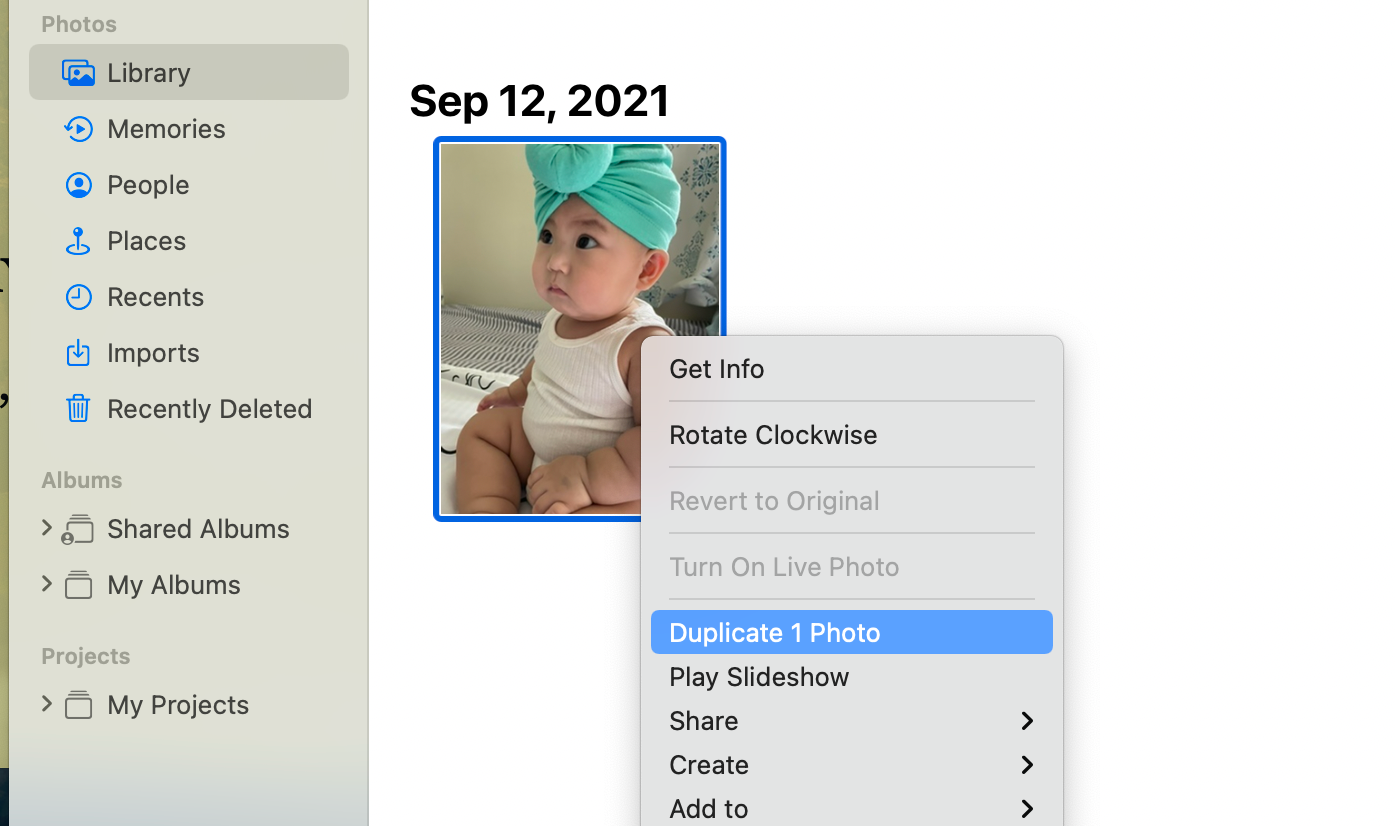The image size is (1395, 826).
Task: Open the Share submenu arrow
Action: pyautogui.click(x=1026, y=721)
